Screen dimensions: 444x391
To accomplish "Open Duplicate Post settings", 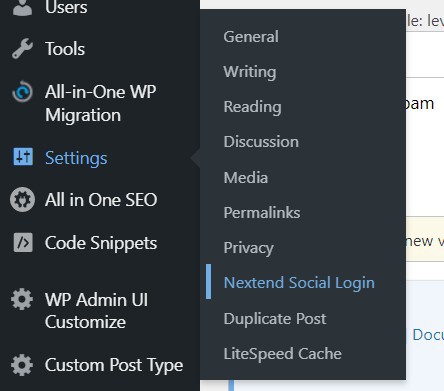I will coord(275,319).
